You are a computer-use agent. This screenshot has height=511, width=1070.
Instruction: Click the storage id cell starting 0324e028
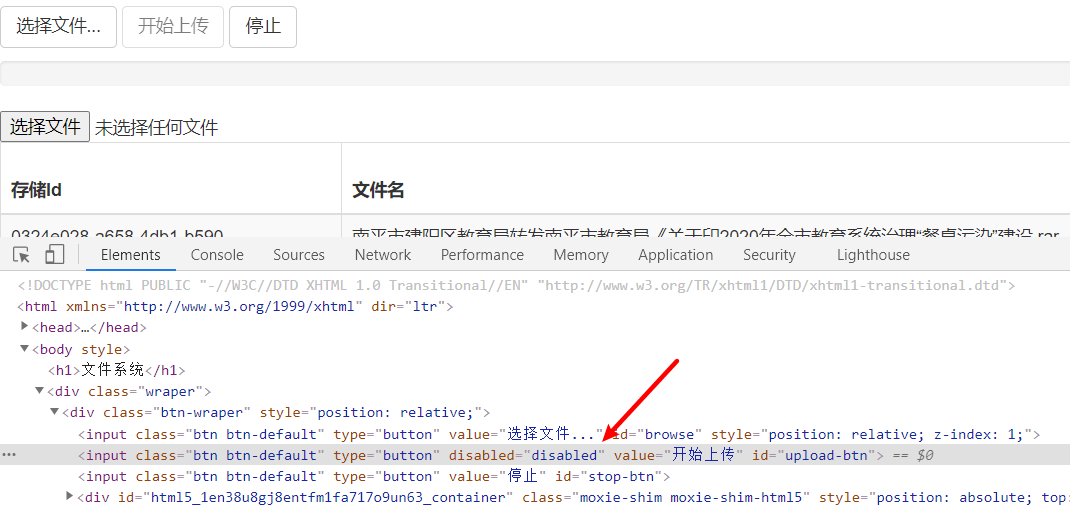(x=171, y=227)
